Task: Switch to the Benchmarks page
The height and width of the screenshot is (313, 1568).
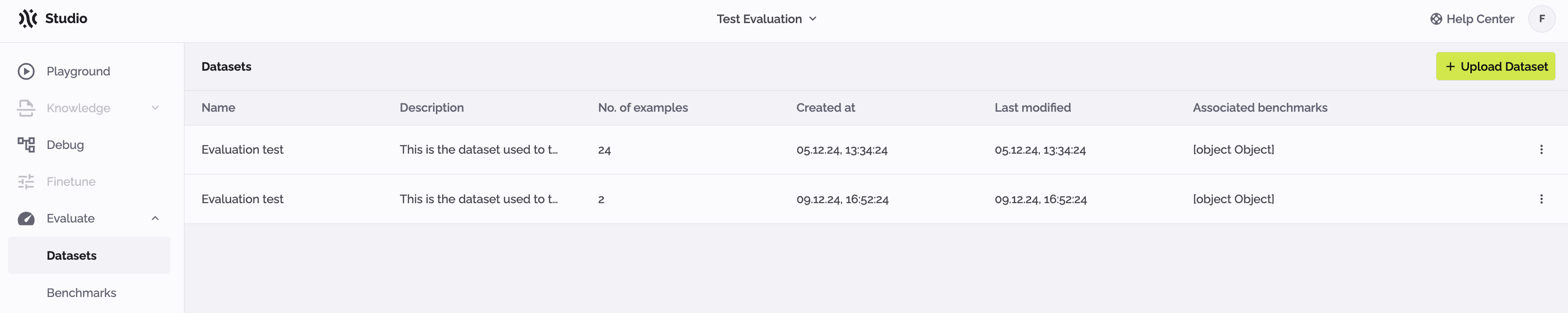Action: click(81, 292)
